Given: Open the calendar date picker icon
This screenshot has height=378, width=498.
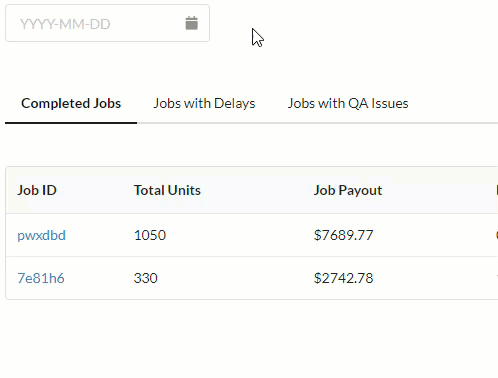Looking at the screenshot, I should [191, 23].
